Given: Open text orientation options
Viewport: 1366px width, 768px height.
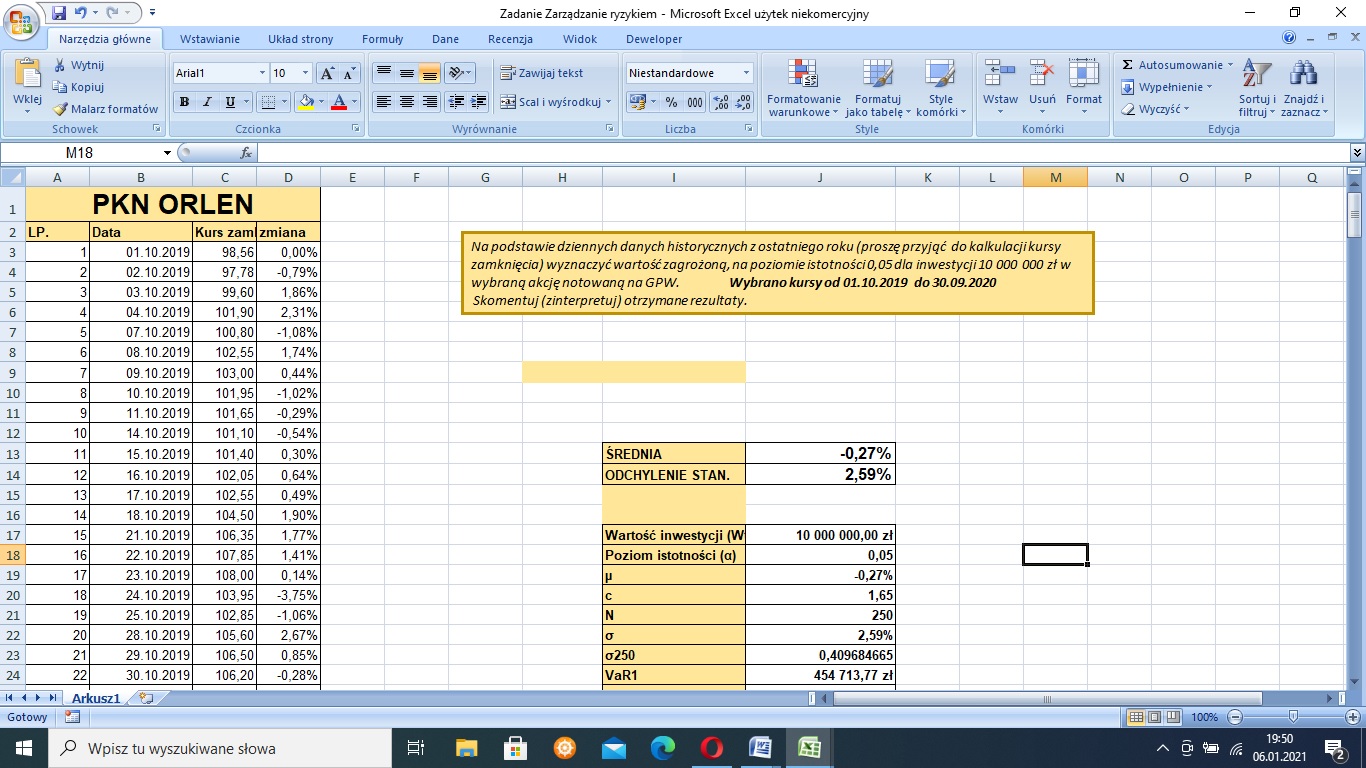Looking at the screenshot, I should tap(460, 73).
